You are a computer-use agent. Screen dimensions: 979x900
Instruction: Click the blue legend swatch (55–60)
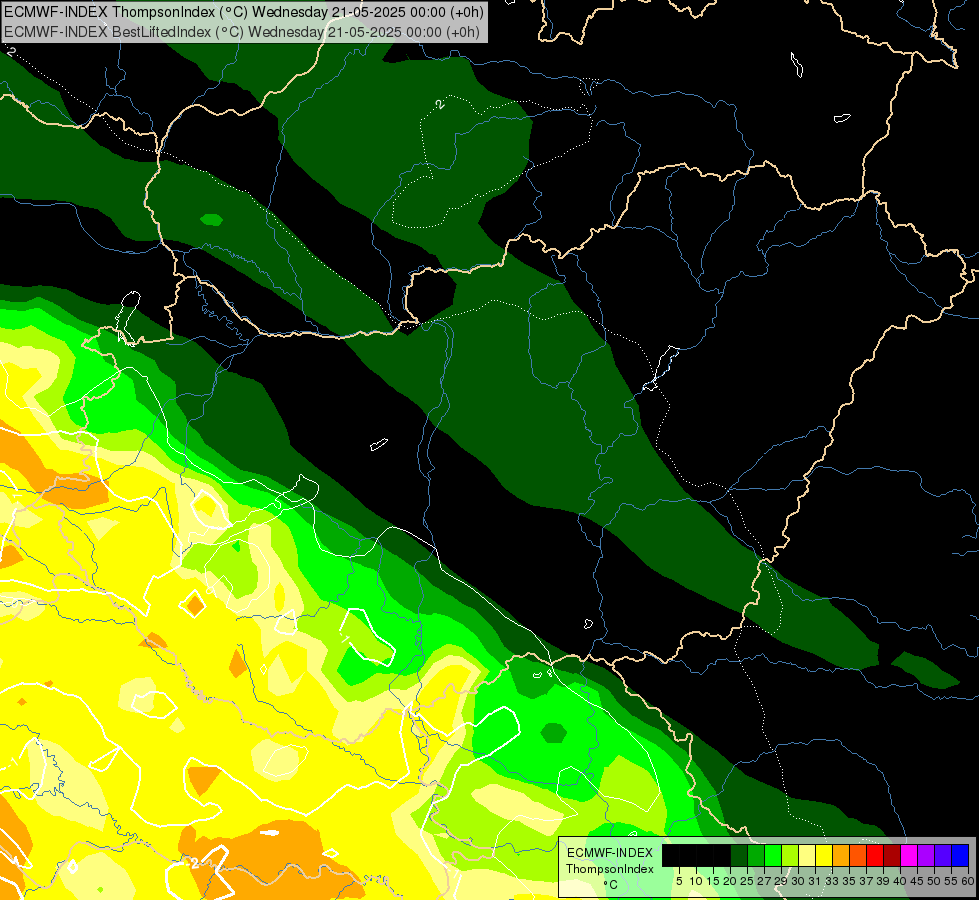pos(960,856)
